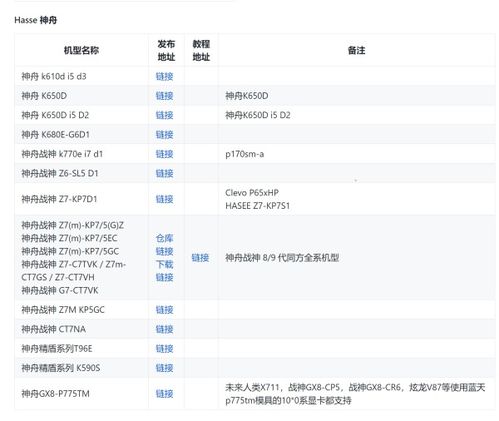Screen dimensions: 499x421
Task: Click the 发布地址 column header
Action: click(166, 50)
